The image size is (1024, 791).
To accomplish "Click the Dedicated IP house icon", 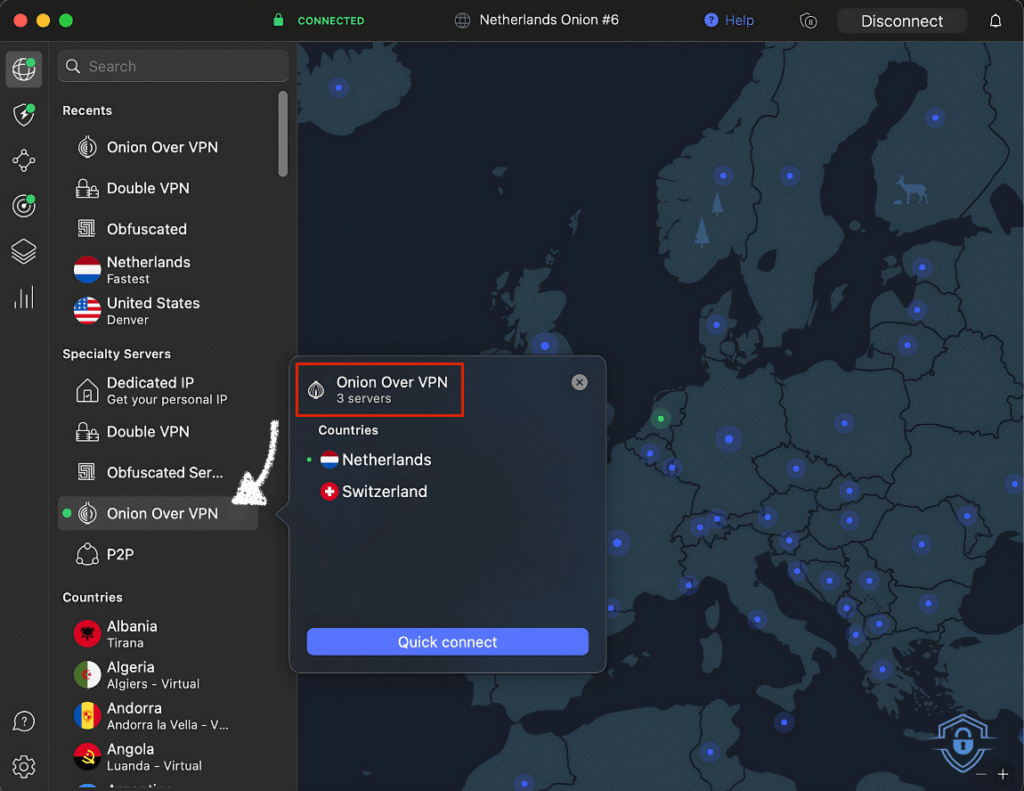I will click(x=87, y=391).
